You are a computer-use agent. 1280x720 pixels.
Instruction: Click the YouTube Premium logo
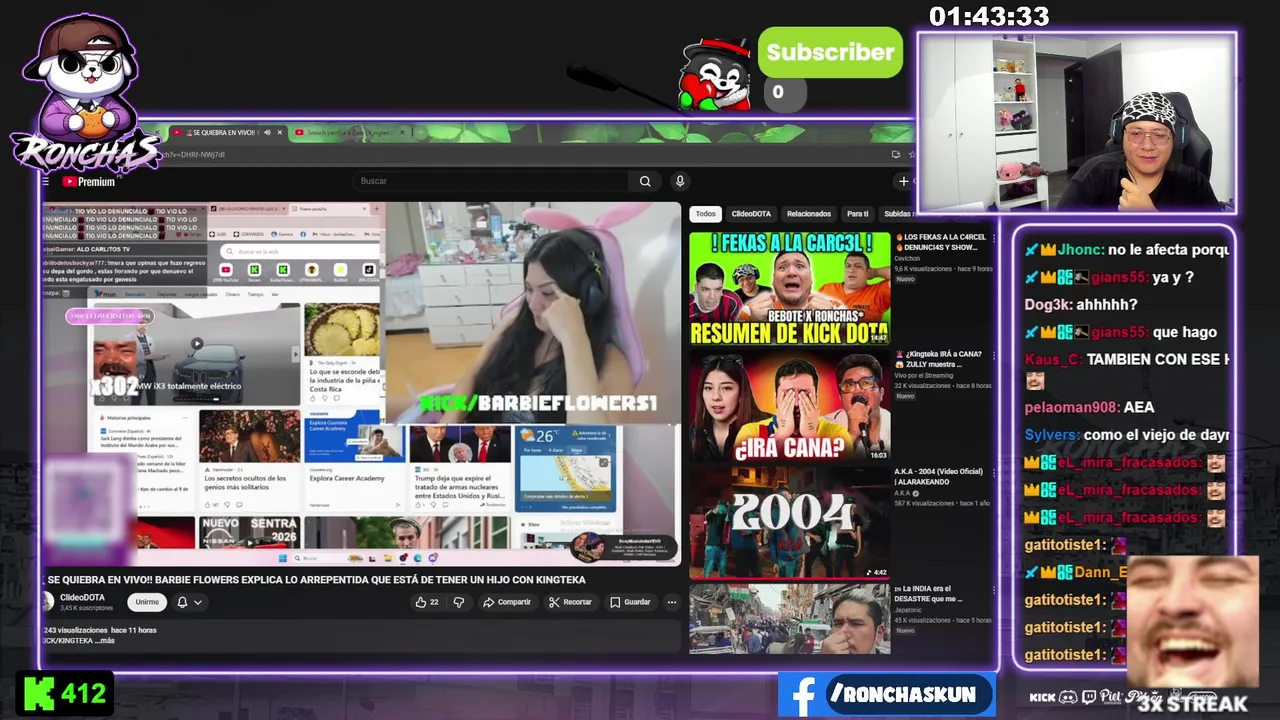89,182
